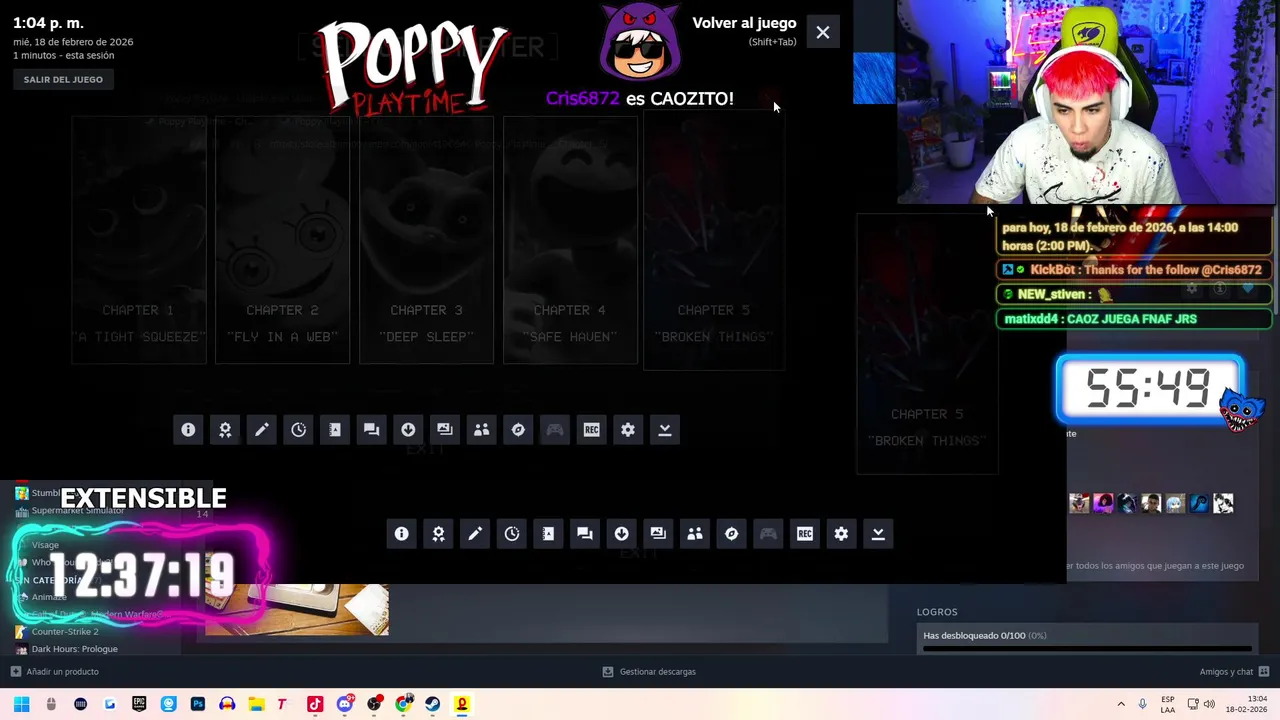Open notes pencil icon under the chapter cards

pos(261,430)
